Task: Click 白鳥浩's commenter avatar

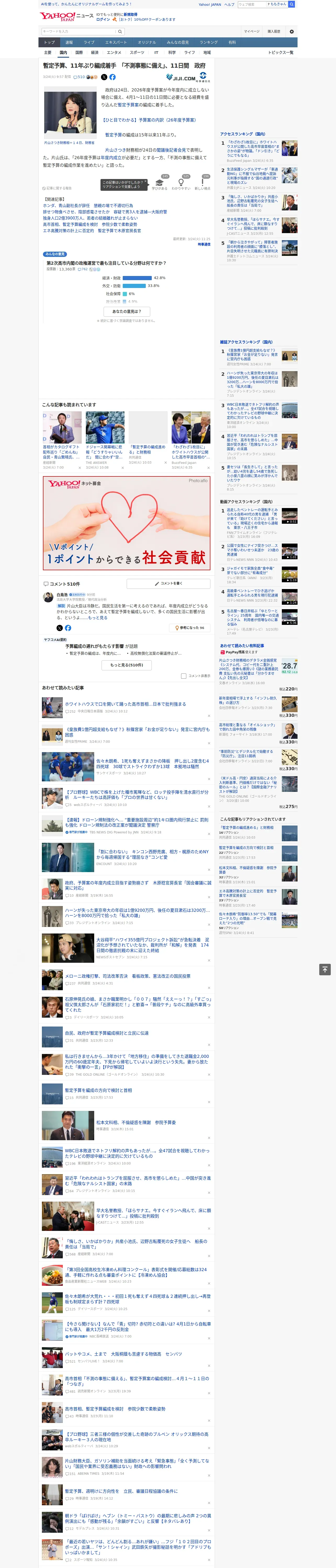Action: click(x=48, y=598)
